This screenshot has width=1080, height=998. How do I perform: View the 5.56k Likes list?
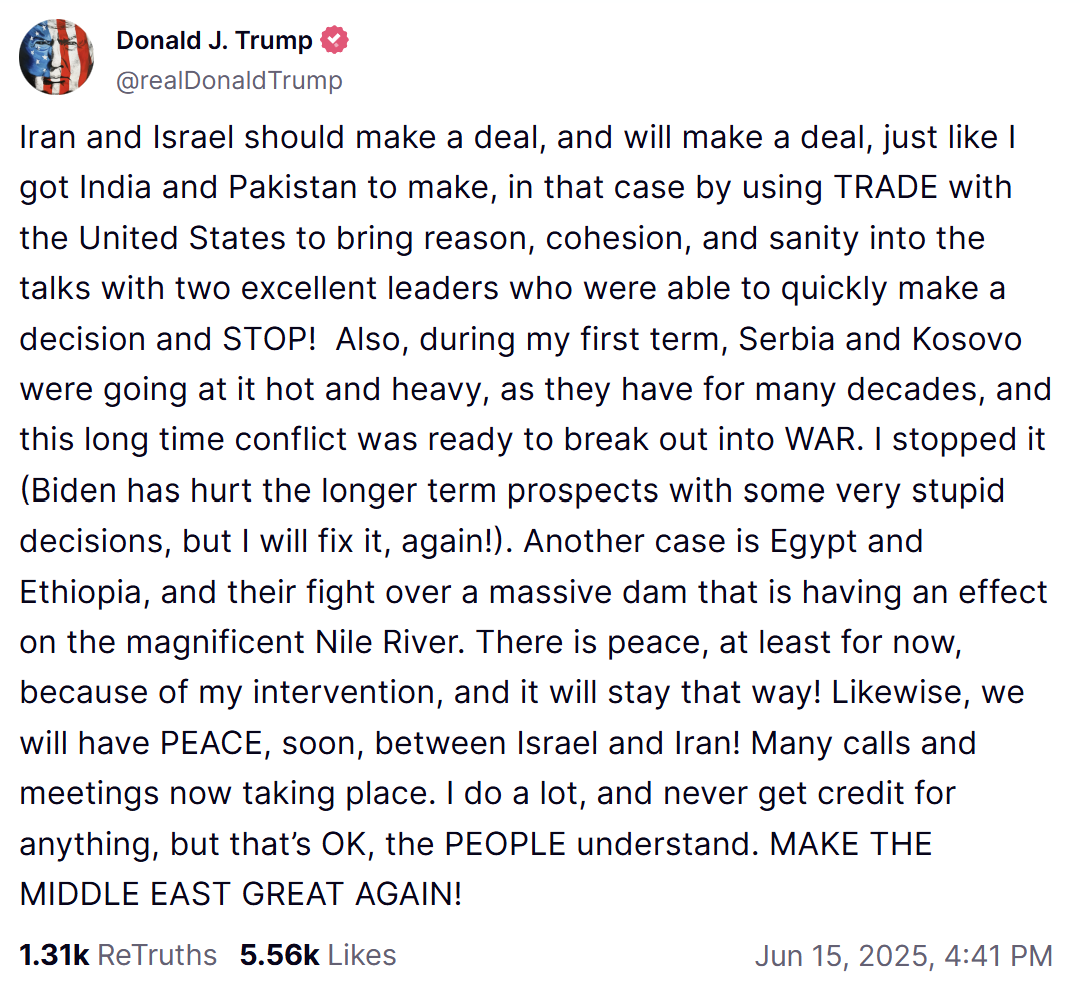point(318,955)
